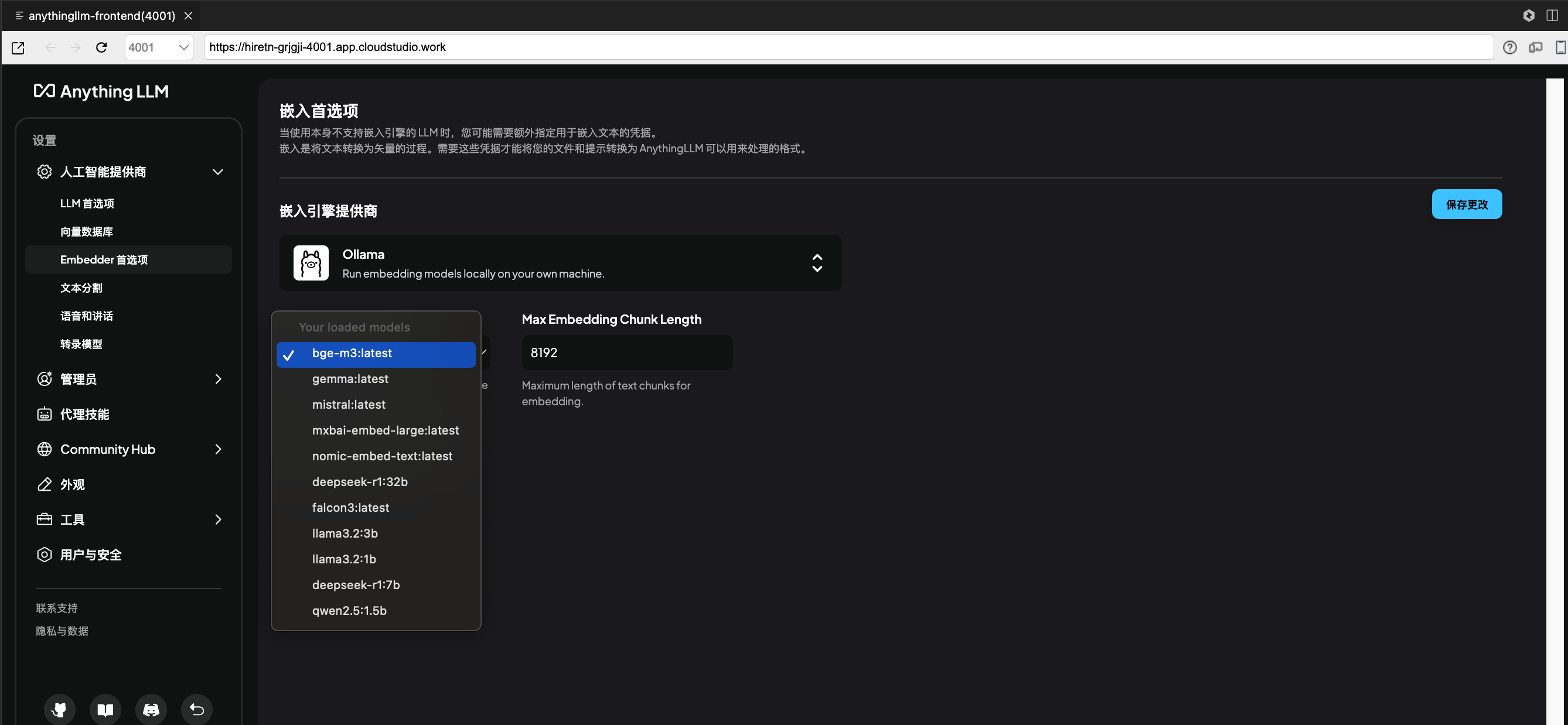Click the GitHub icon in sidebar footer

click(x=60, y=709)
